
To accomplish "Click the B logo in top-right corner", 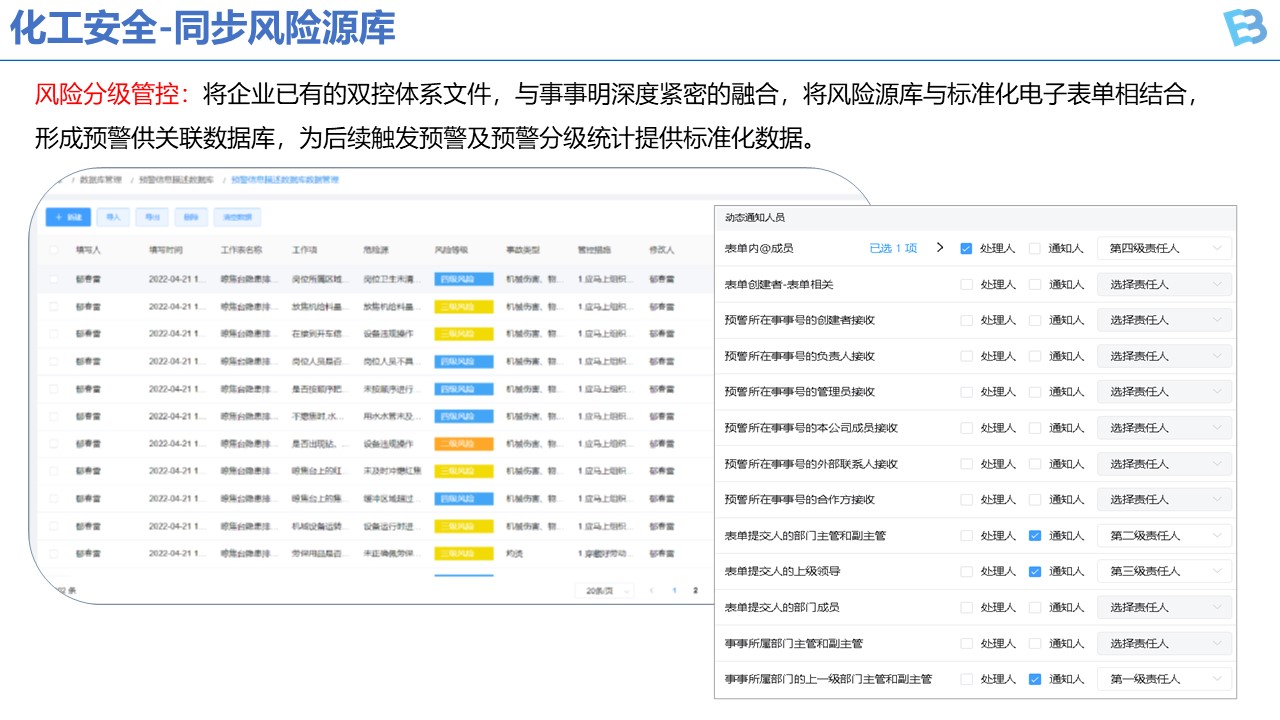I will [x=1244, y=27].
